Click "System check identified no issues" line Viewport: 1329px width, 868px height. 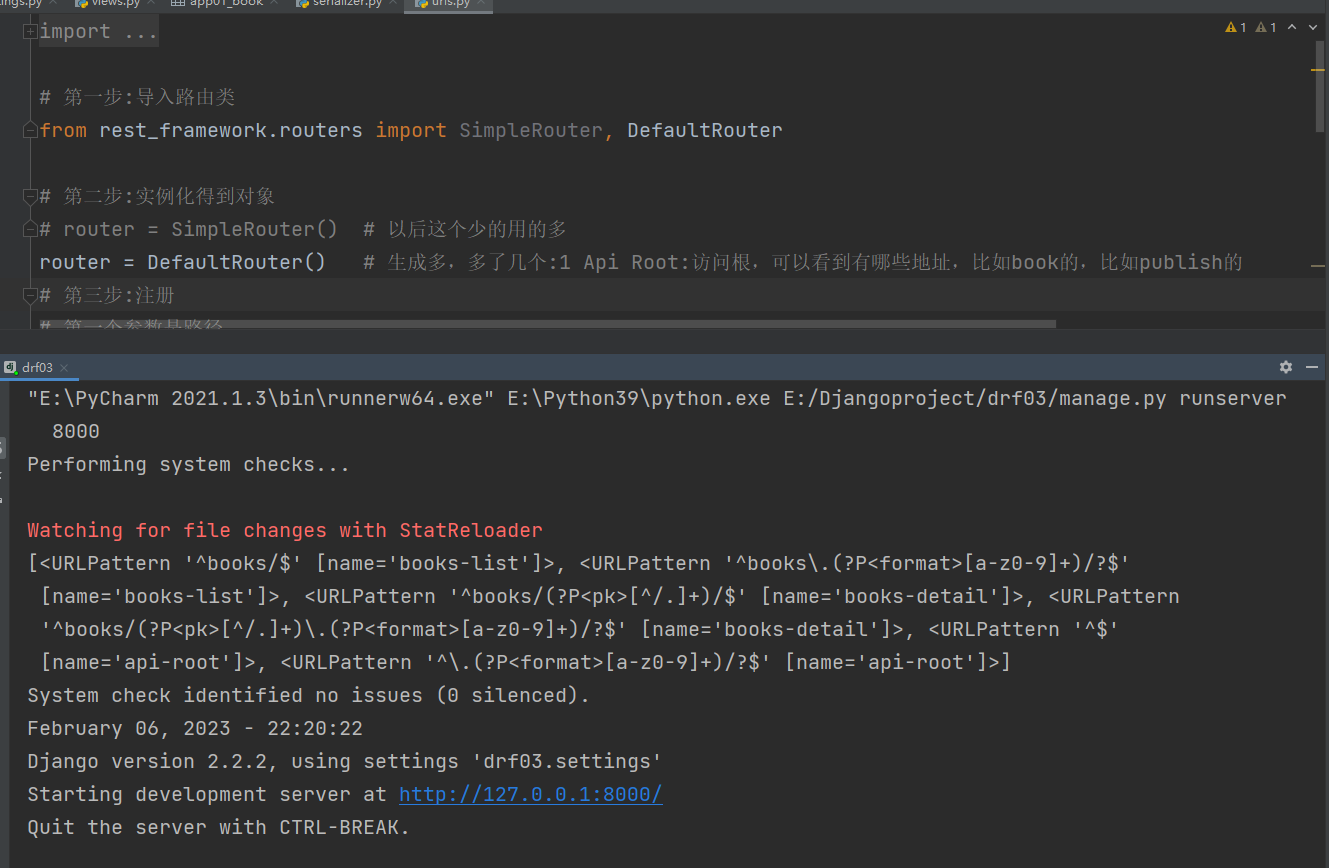[x=309, y=696]
